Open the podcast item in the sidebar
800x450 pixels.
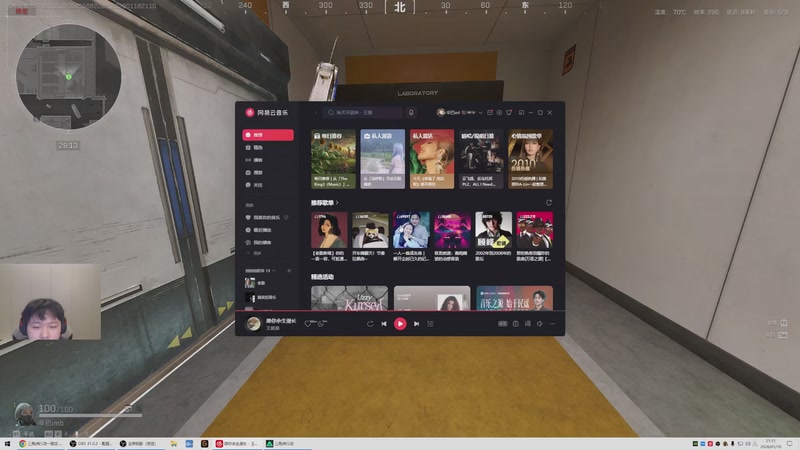click(x=268, y=160)
